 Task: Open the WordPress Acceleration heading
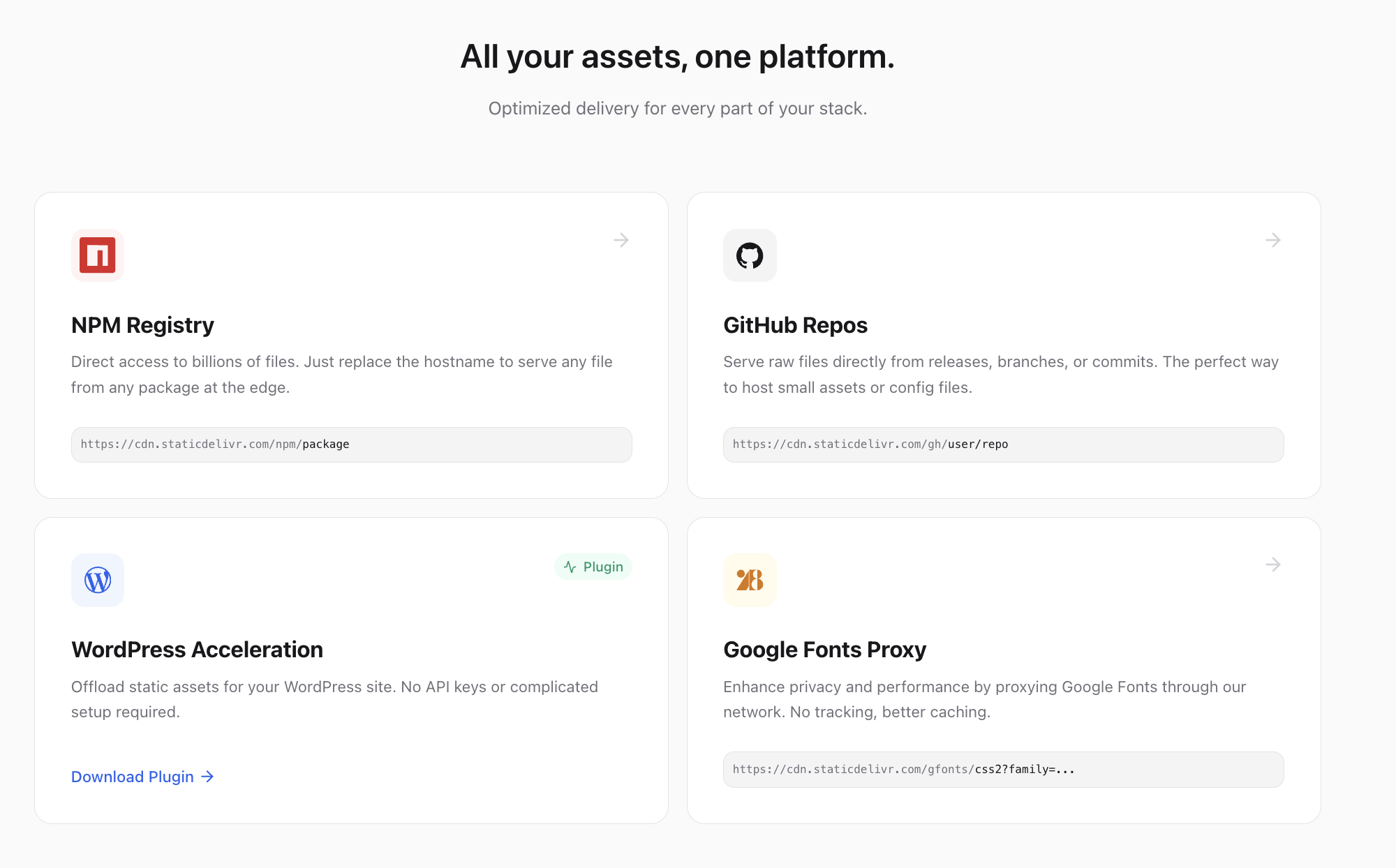point(197,650)
